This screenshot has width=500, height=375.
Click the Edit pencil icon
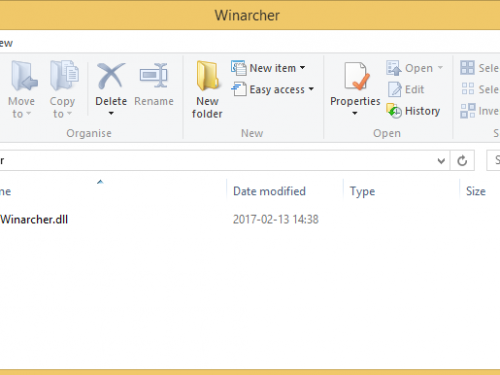coord(395,89)
